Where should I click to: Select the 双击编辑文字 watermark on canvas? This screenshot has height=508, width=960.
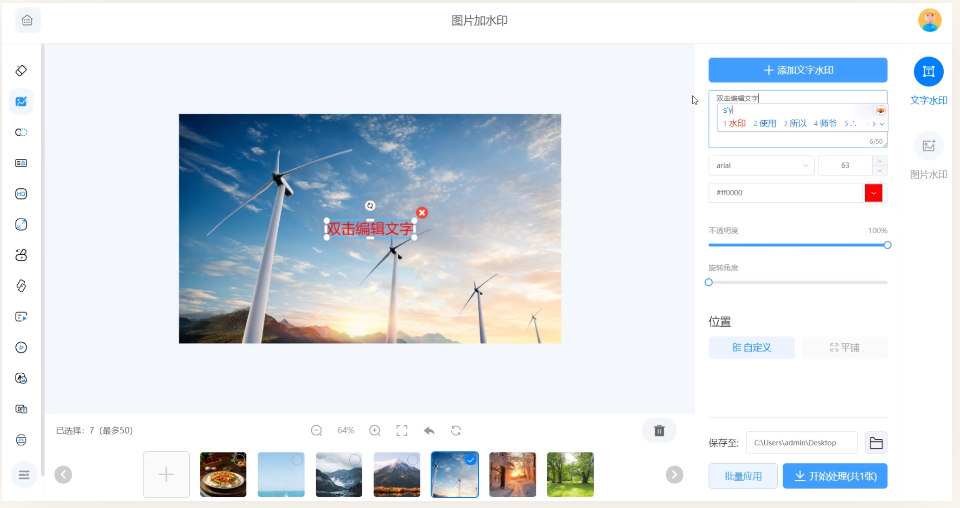tap(370, 229)
